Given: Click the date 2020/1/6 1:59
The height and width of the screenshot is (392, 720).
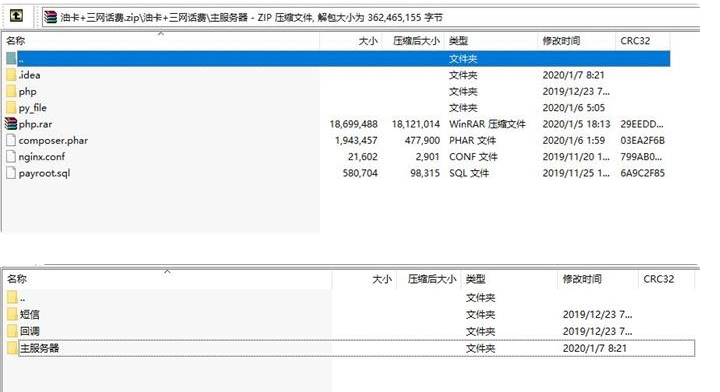Looking at the screenshot, I should (574, 140).
